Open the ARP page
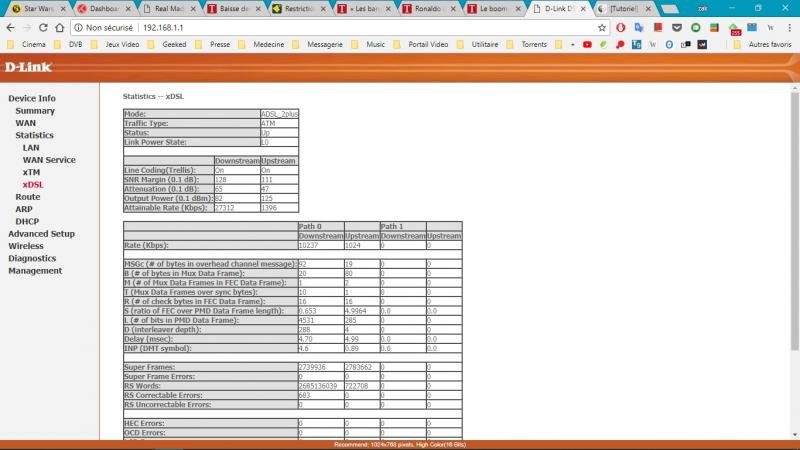The width and height of the screenshot is (800, 450). pos(23,209)
